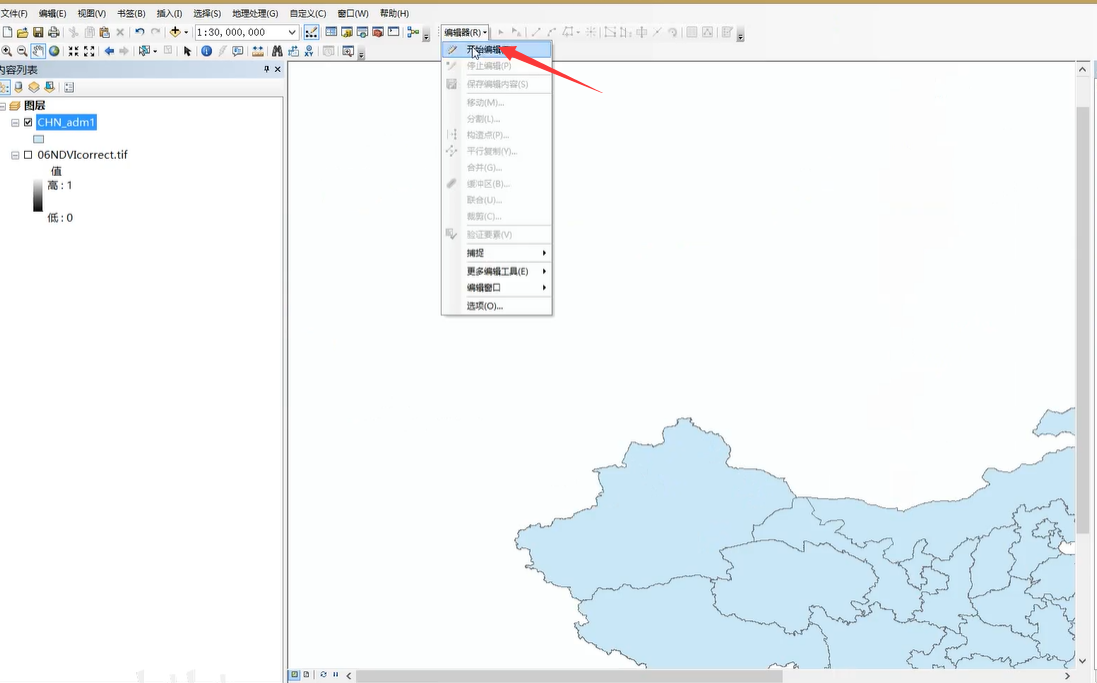Screen dimensions: 1097x683
Task: Choose 开始编辑 in the editor menu
Action: (497, 50)
